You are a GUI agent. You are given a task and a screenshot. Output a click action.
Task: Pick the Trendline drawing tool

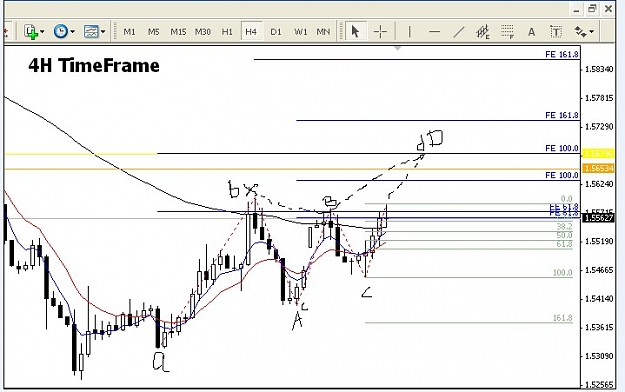(x=459, y=32)
